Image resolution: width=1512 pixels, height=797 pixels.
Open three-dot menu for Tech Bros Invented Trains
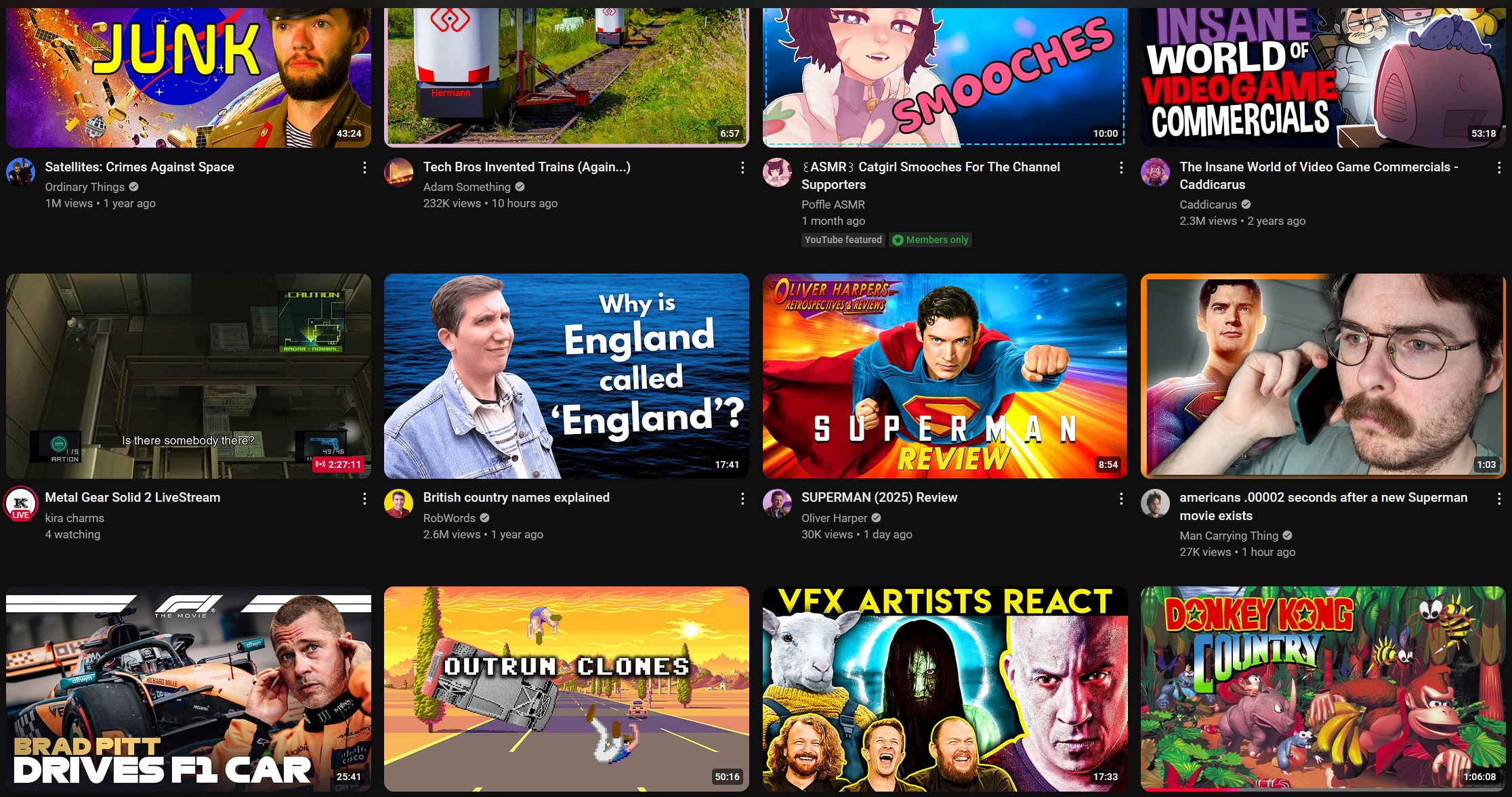[x=742, y=167]
